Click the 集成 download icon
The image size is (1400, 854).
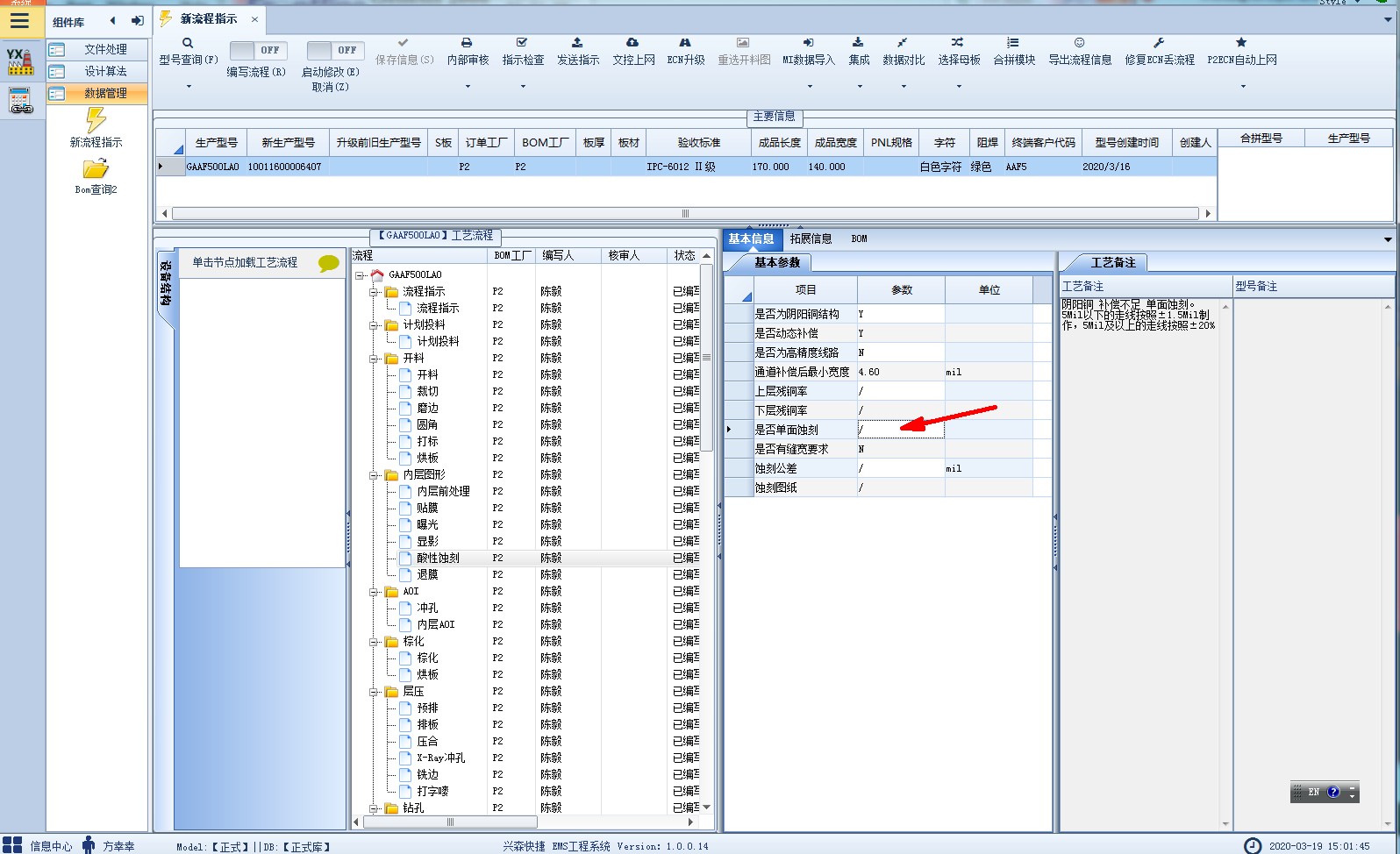click(858, 42)
